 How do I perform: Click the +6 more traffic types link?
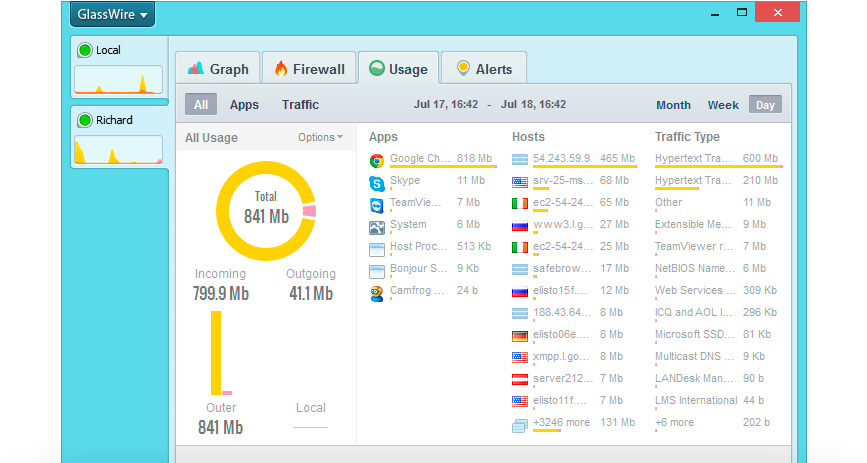[674, 423]
